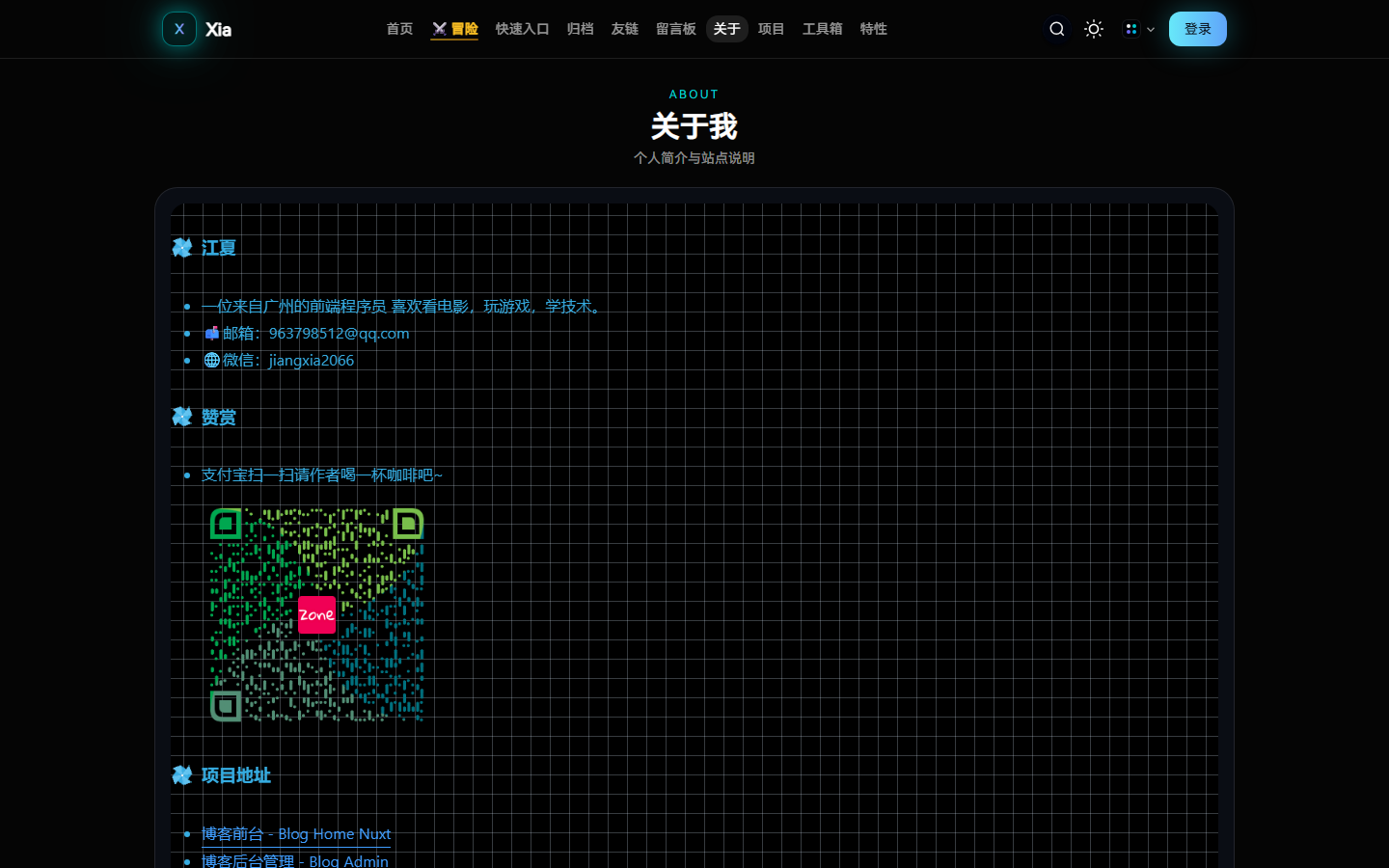Open the 项目 nav item
This screenshot has width=1389, height=868.
point(771,29)
